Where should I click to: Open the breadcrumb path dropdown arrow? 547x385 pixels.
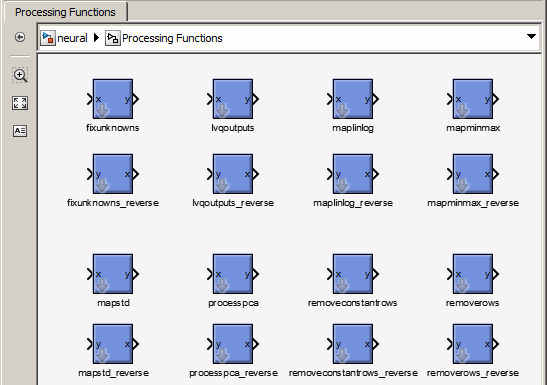tap(531, 37)
